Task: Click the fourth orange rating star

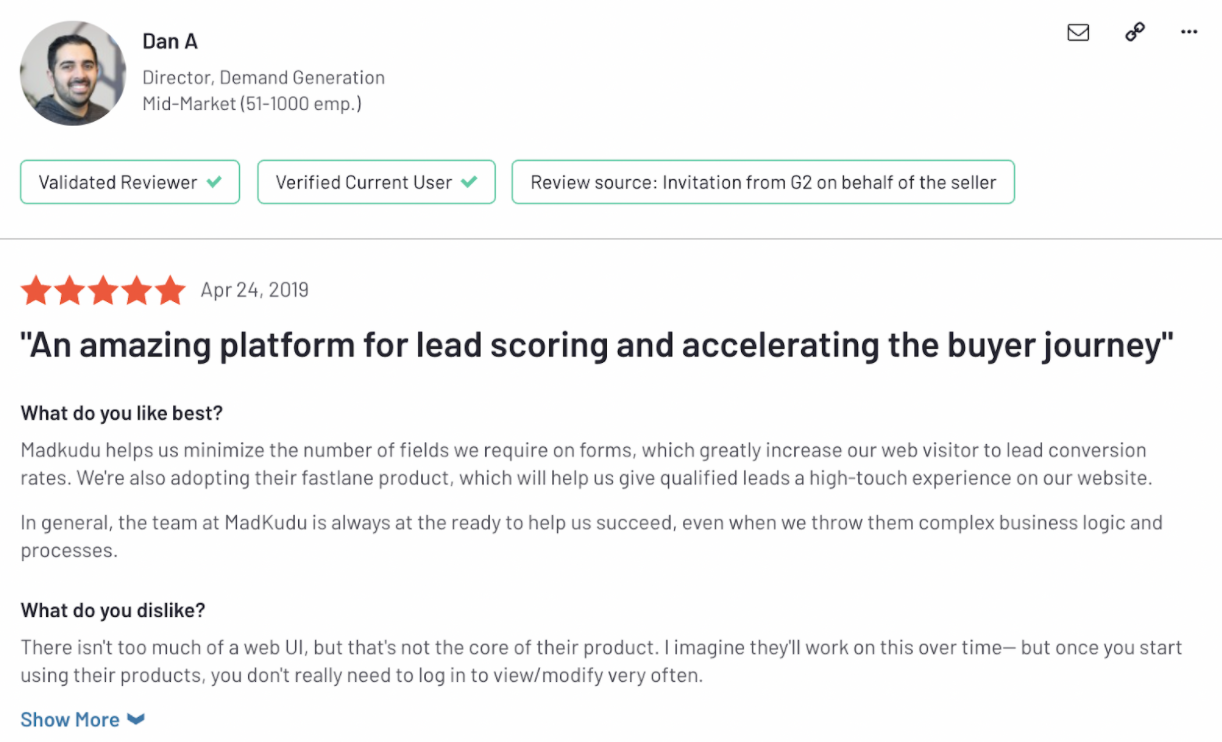Action: click(x=137, y=290)
